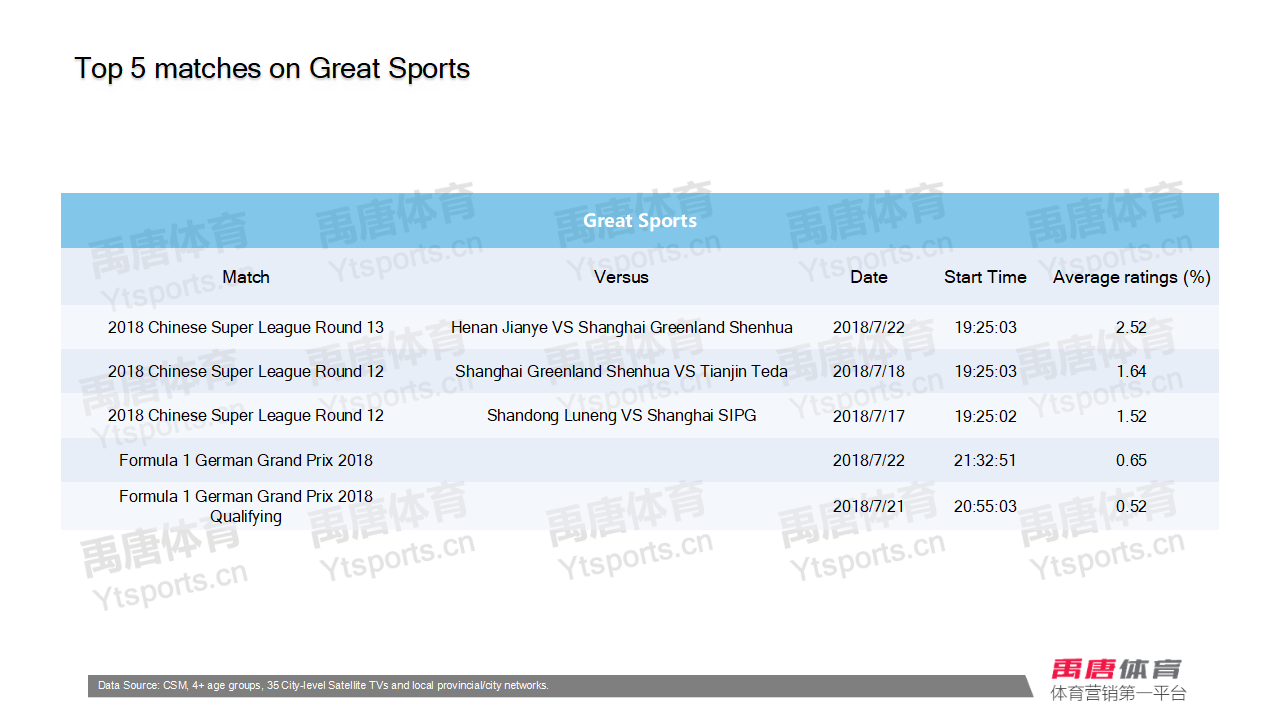Image resolution: width=1280 pixels, height=720 pixels.
Task: Select the slide title 'Top 5 matches on Great Sports'
Action: coord(272,69)
